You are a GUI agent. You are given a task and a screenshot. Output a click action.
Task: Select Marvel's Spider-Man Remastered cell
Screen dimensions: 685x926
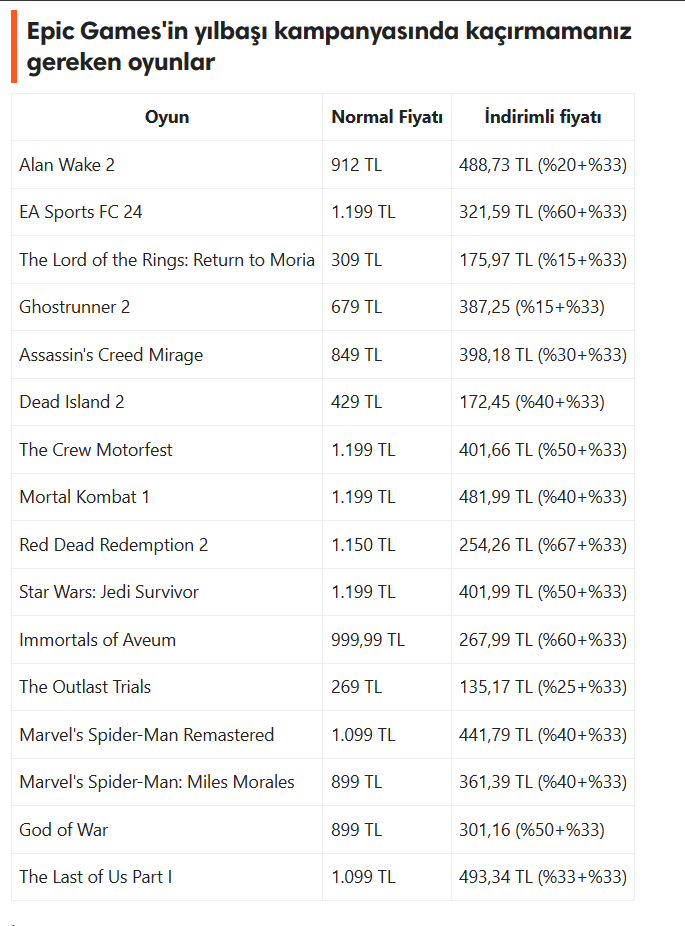(146, 735)
